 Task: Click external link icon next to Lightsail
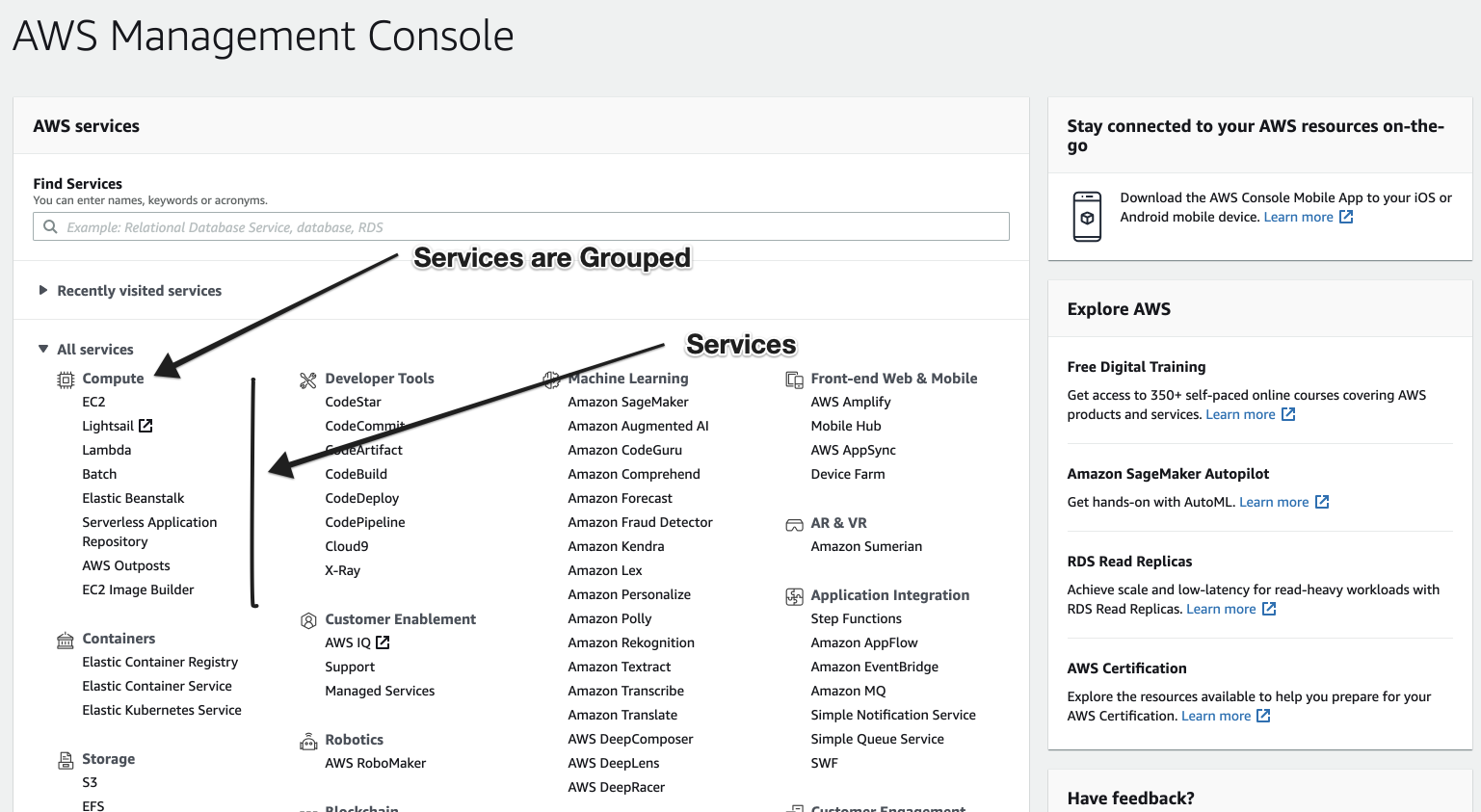tap(145, 426)
